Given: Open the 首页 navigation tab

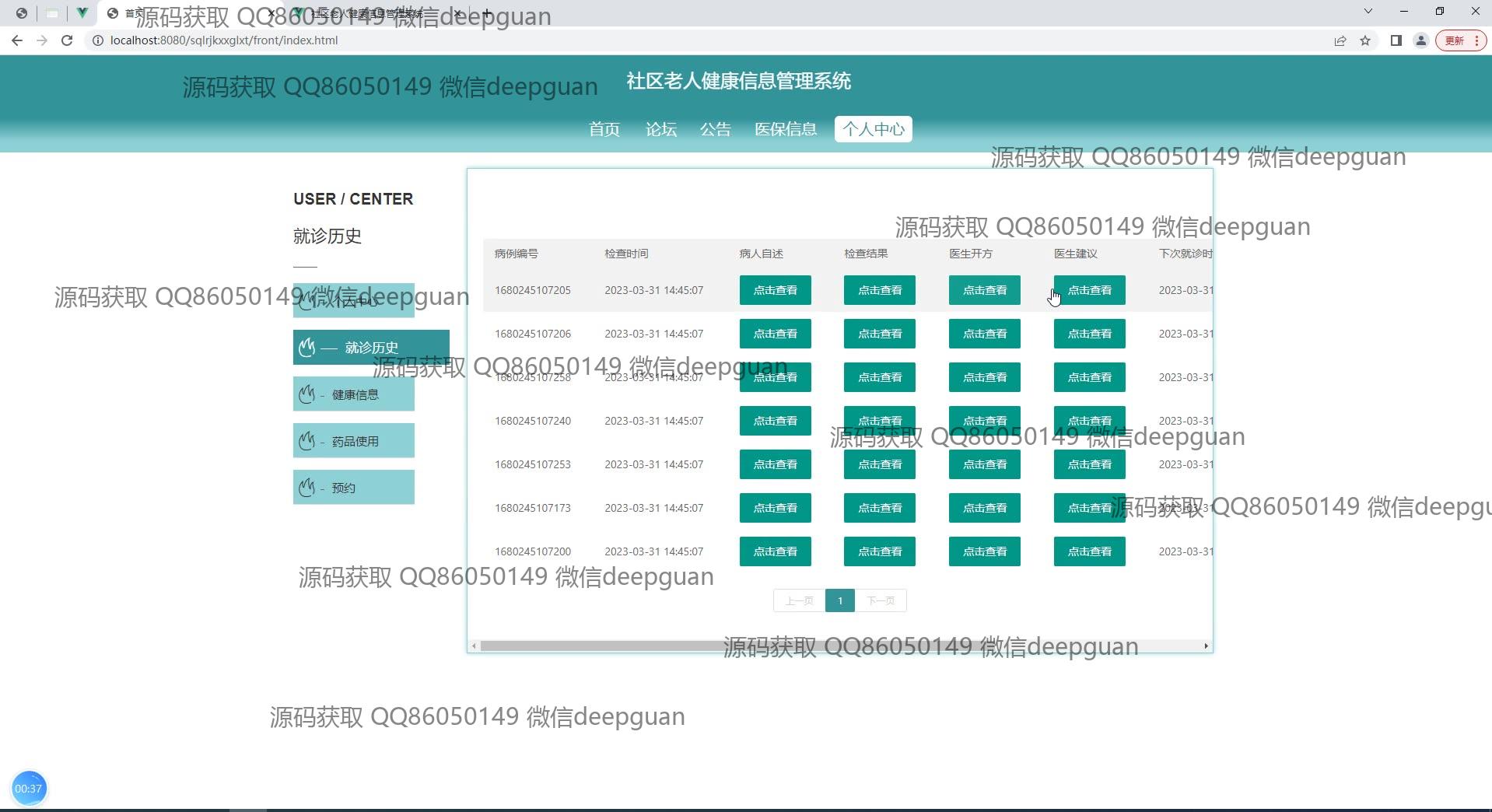Looking at the screenshot, I should tap(604, 129).
